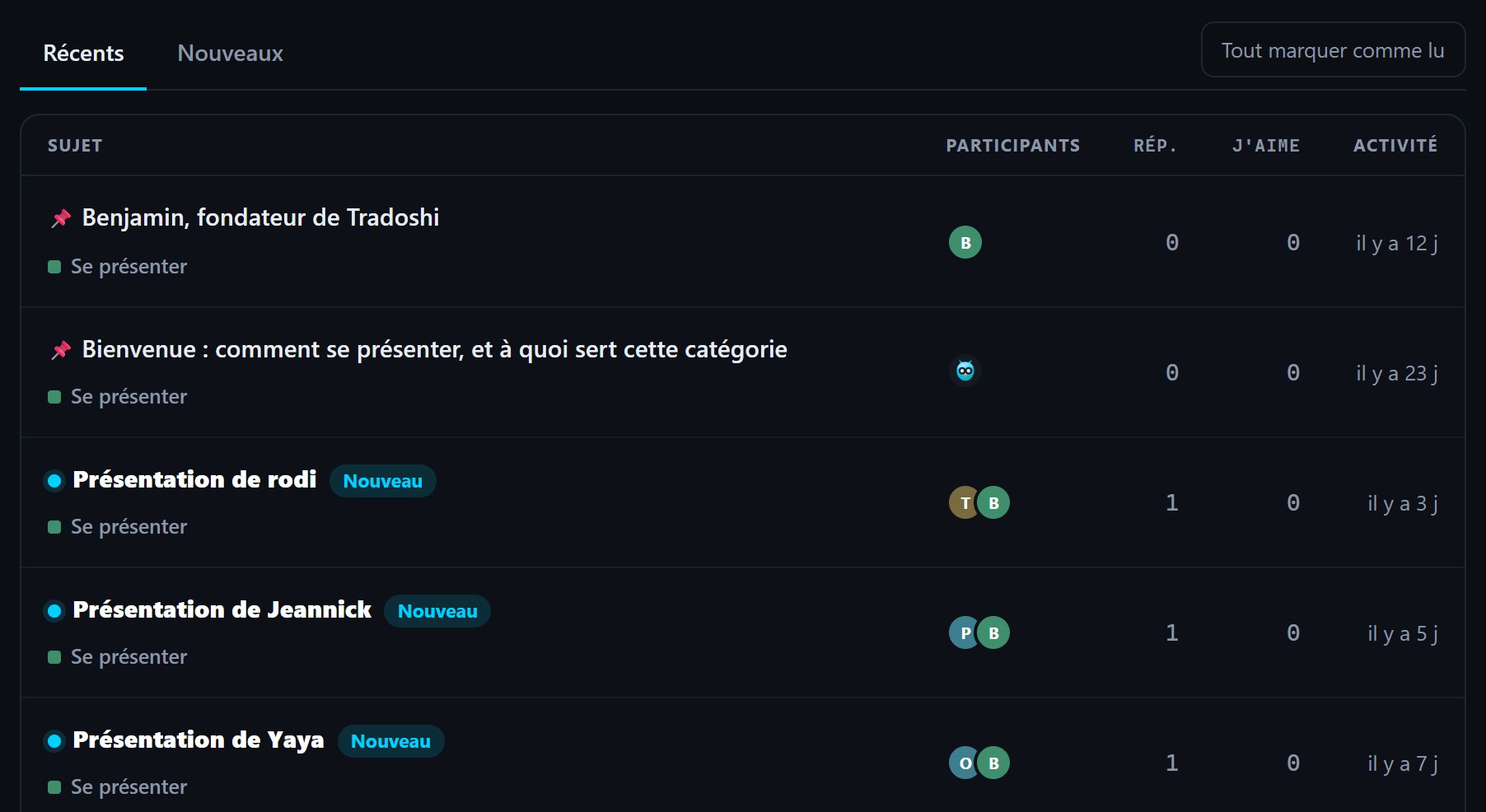Click the RÉP. column header
Image resolution: width=1486 pixels, height=812 pixels.
click(1155, 146)
